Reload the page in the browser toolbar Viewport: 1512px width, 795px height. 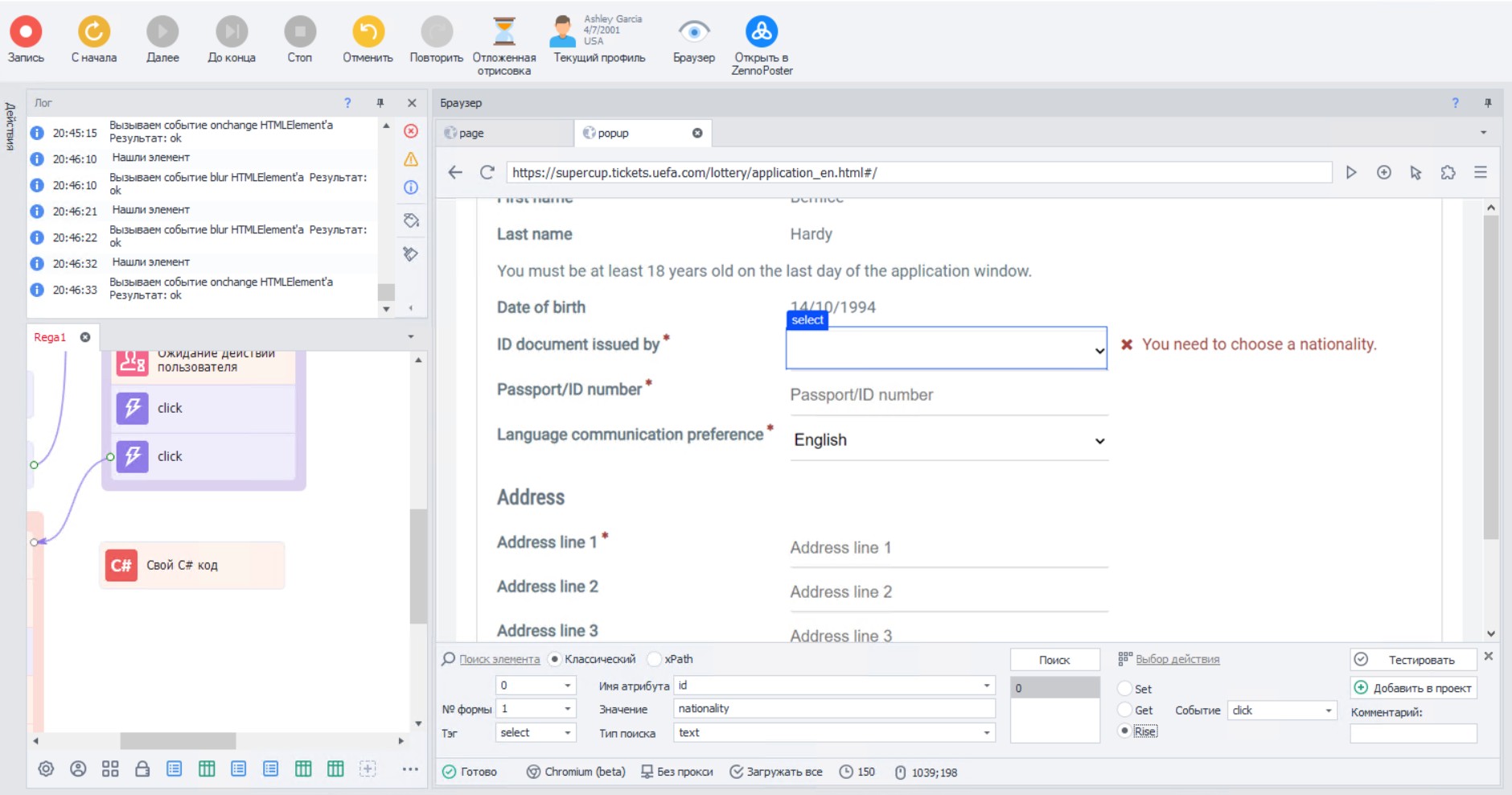tap(487, 172)
